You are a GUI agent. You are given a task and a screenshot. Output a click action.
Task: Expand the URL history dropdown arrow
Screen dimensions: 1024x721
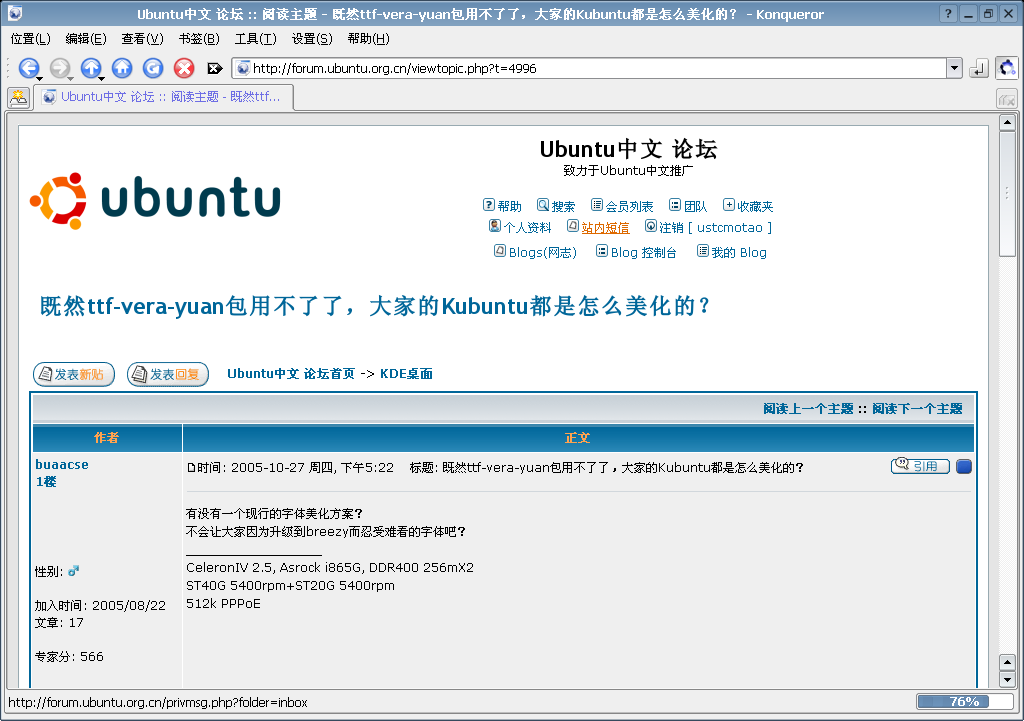tap(955, 68)
